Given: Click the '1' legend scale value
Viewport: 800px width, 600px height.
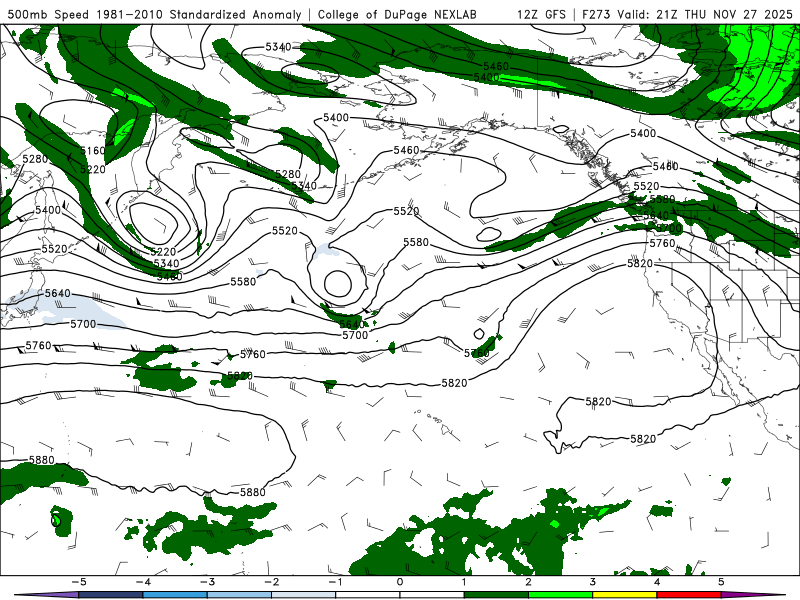Looking at the screenshot, I should coord(464,582).
